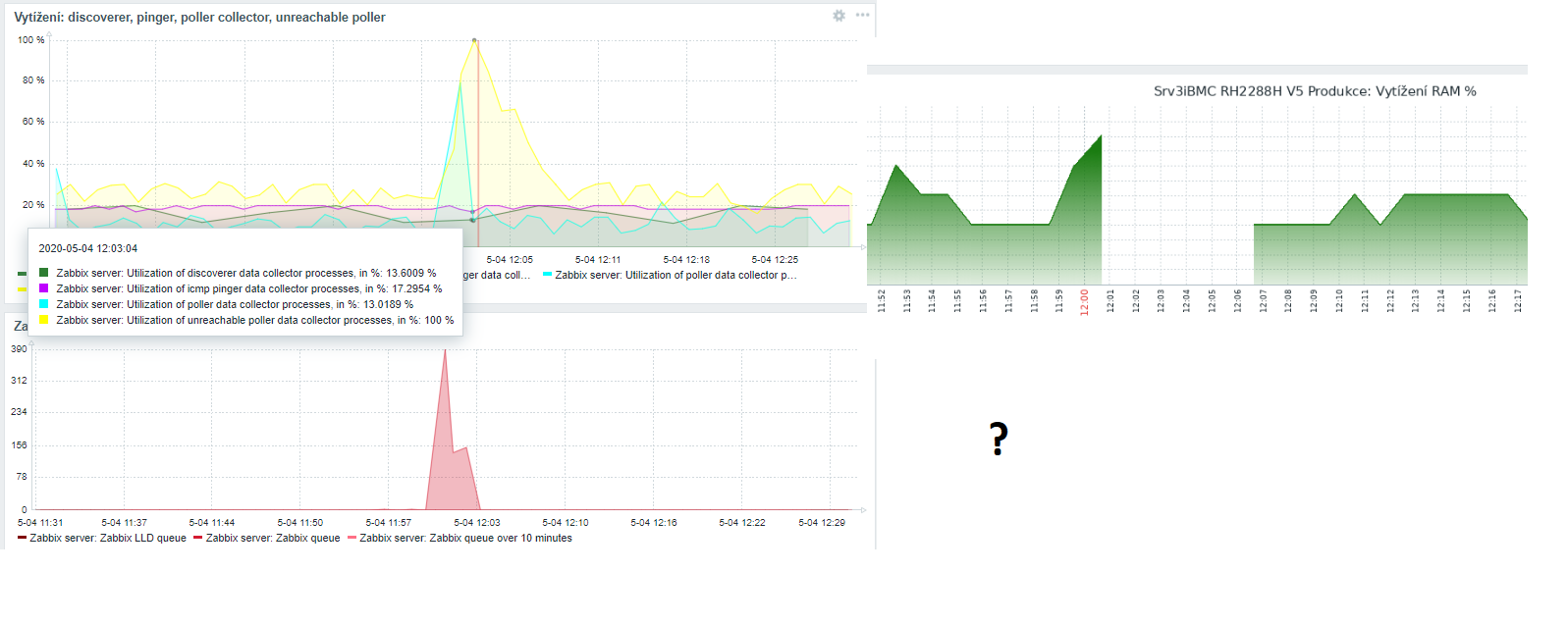Click the 5-04 12:11 time axis label

(598, 260)
